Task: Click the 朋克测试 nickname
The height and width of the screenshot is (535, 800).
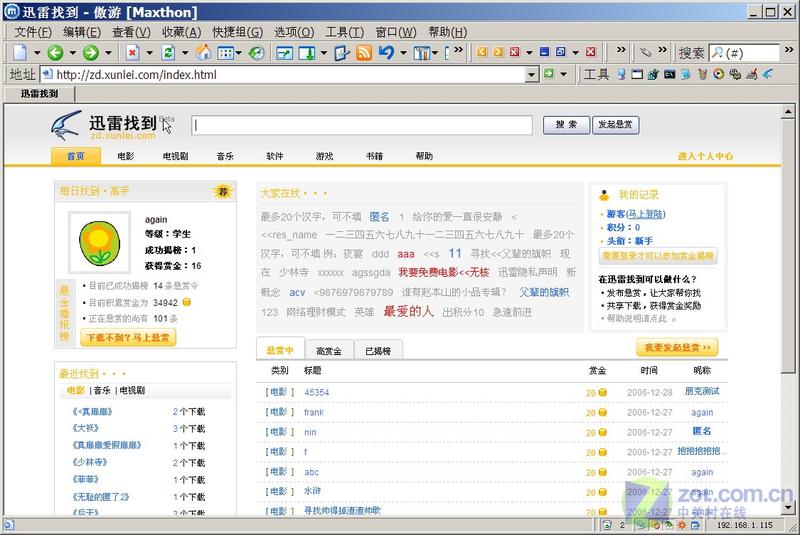Action: coord(702,391)
